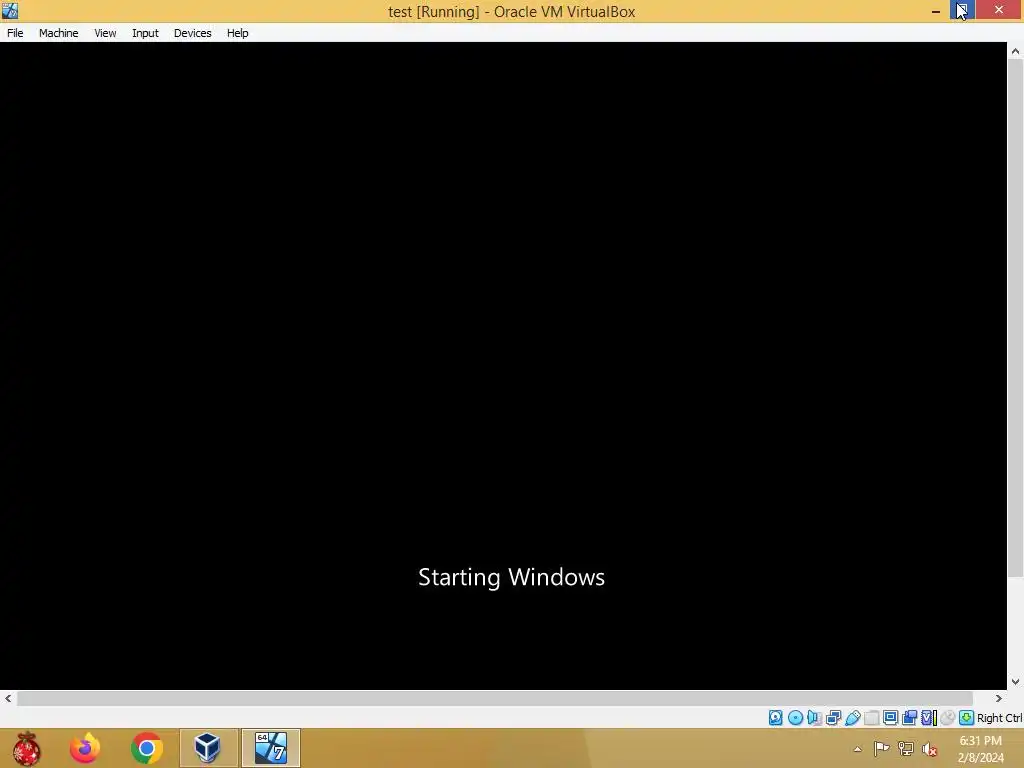Click the horizontal scrollbar left arrow
1024x768 pixels.
pos(8,698)
